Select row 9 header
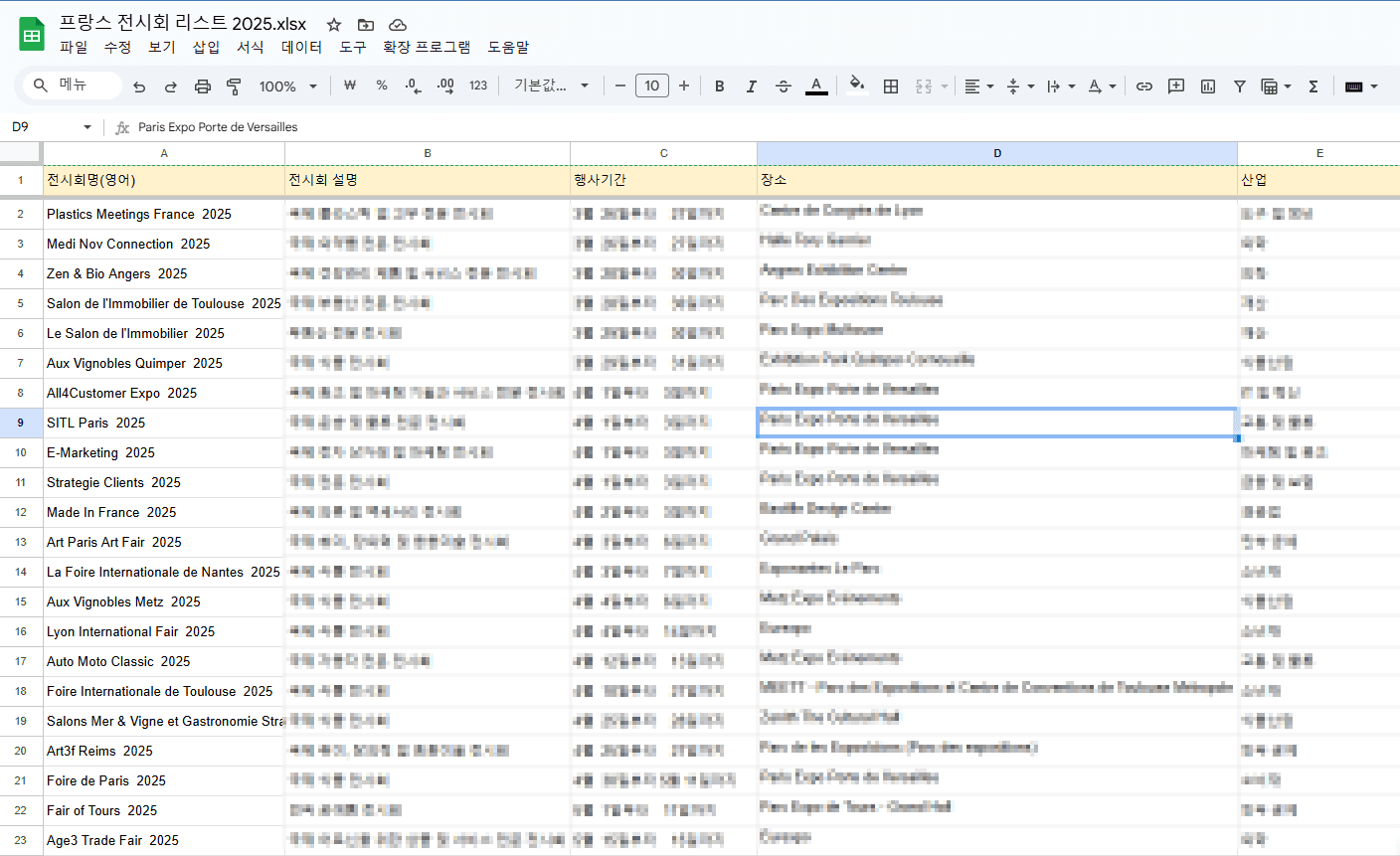Viewport: 1400px width, 856px height. coord(21,423)
